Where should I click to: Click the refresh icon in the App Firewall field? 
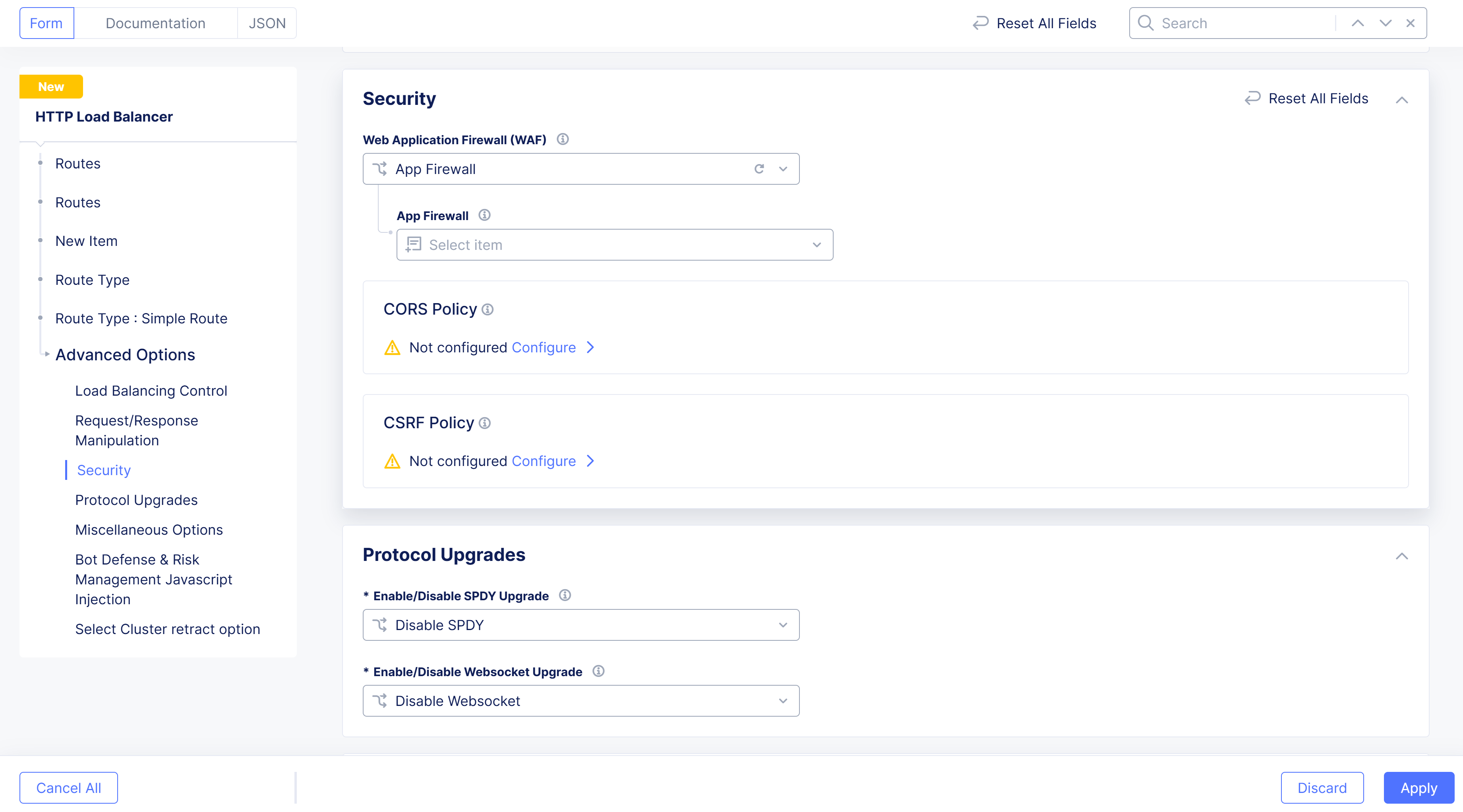[x=759, y=169]
